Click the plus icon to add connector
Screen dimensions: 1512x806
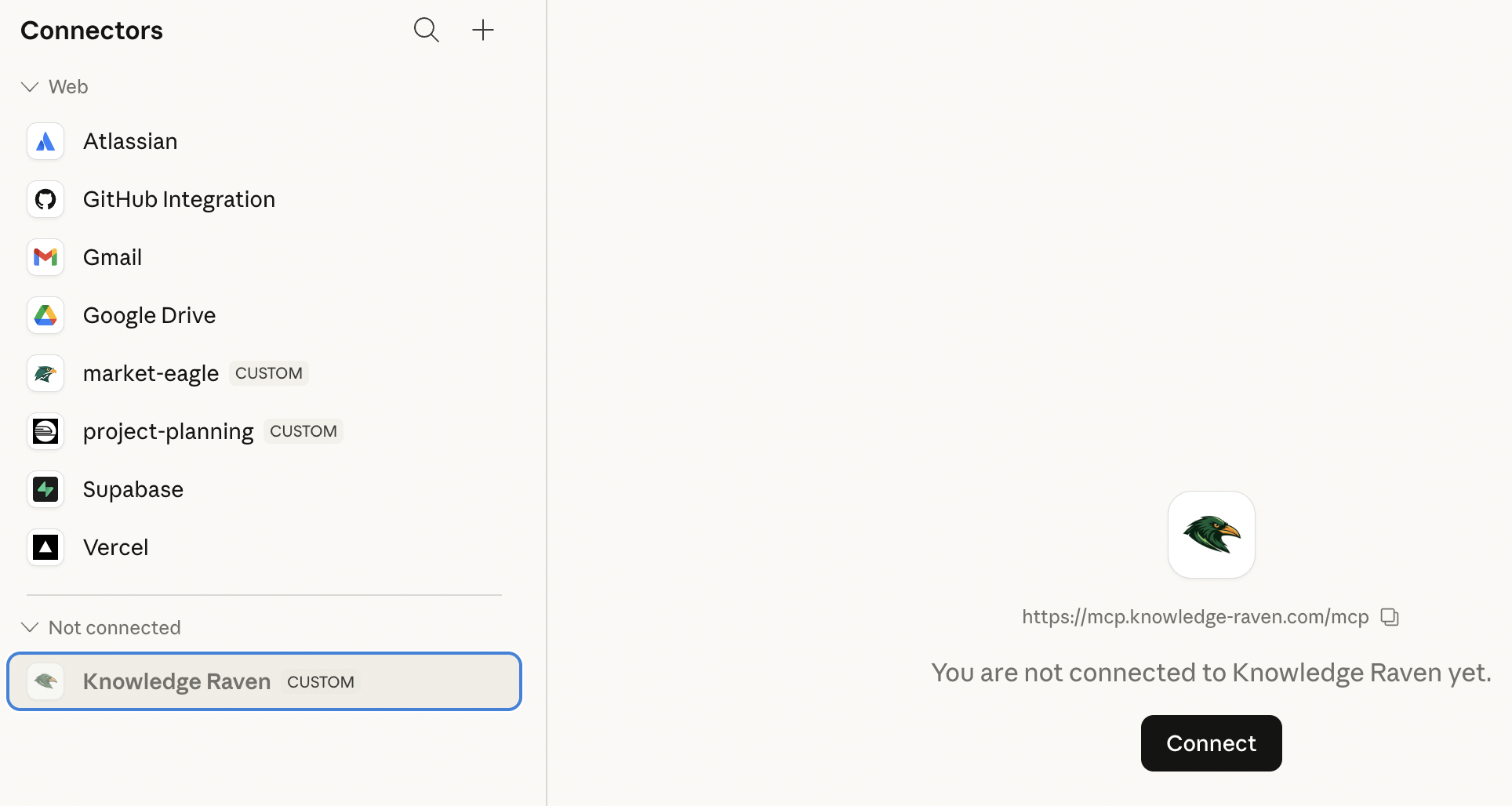click(482, 30)
